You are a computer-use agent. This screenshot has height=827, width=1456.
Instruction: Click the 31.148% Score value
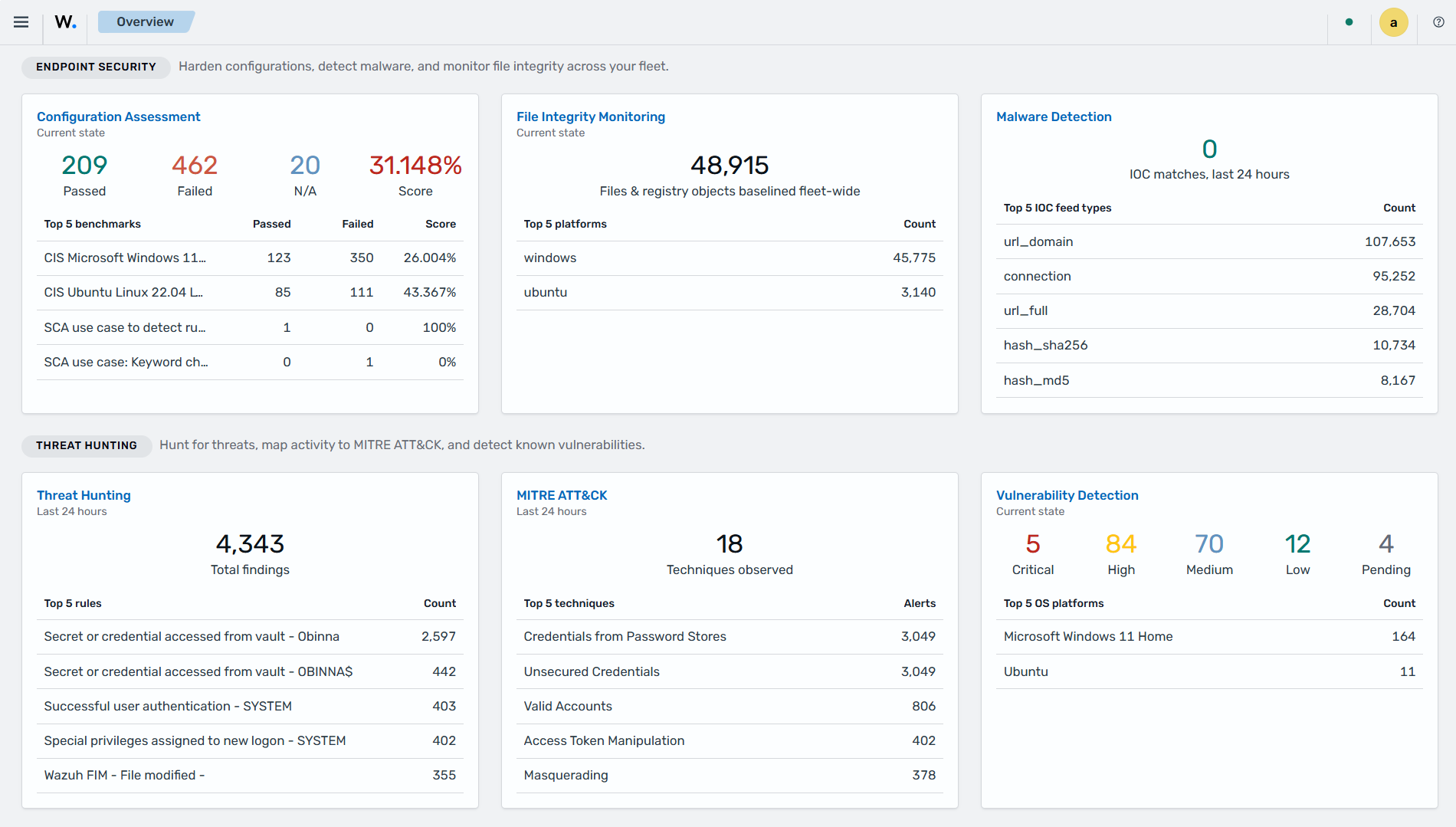coord(415,165)
